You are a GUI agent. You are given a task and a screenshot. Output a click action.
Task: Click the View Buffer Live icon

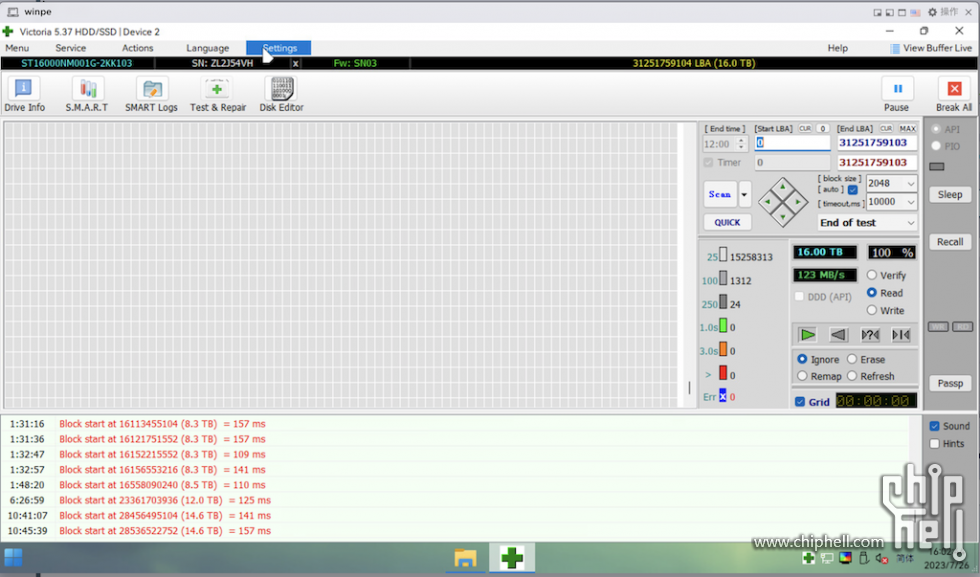click(895, 48)
